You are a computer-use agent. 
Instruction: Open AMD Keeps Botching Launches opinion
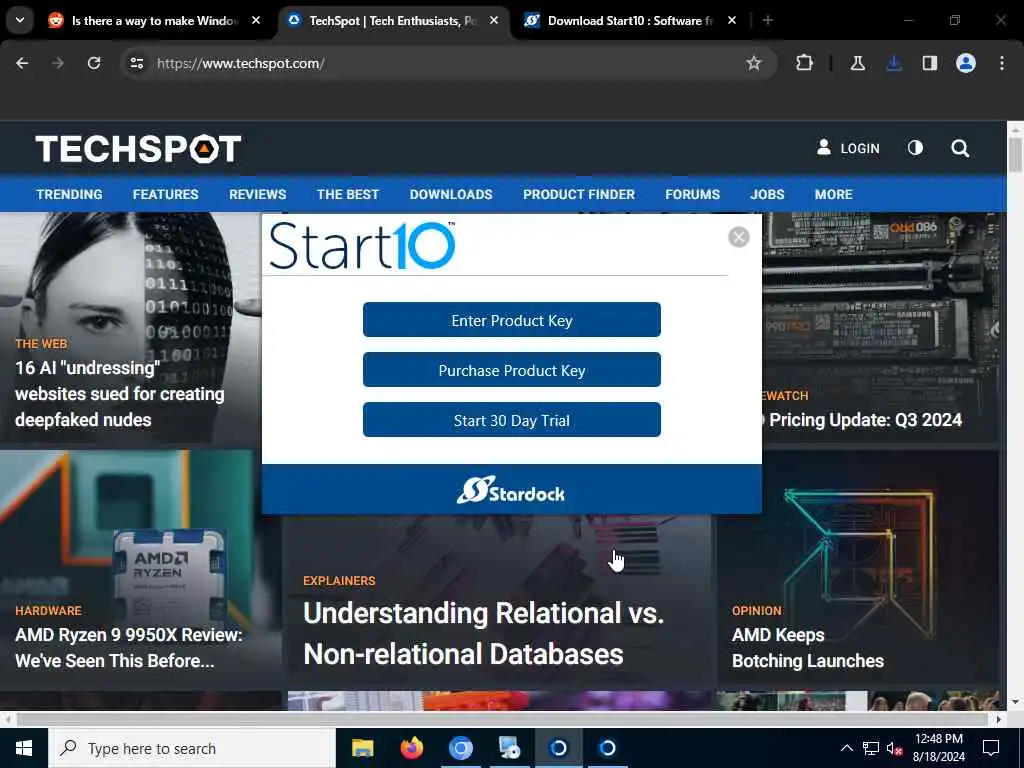[x=808, y=648]
